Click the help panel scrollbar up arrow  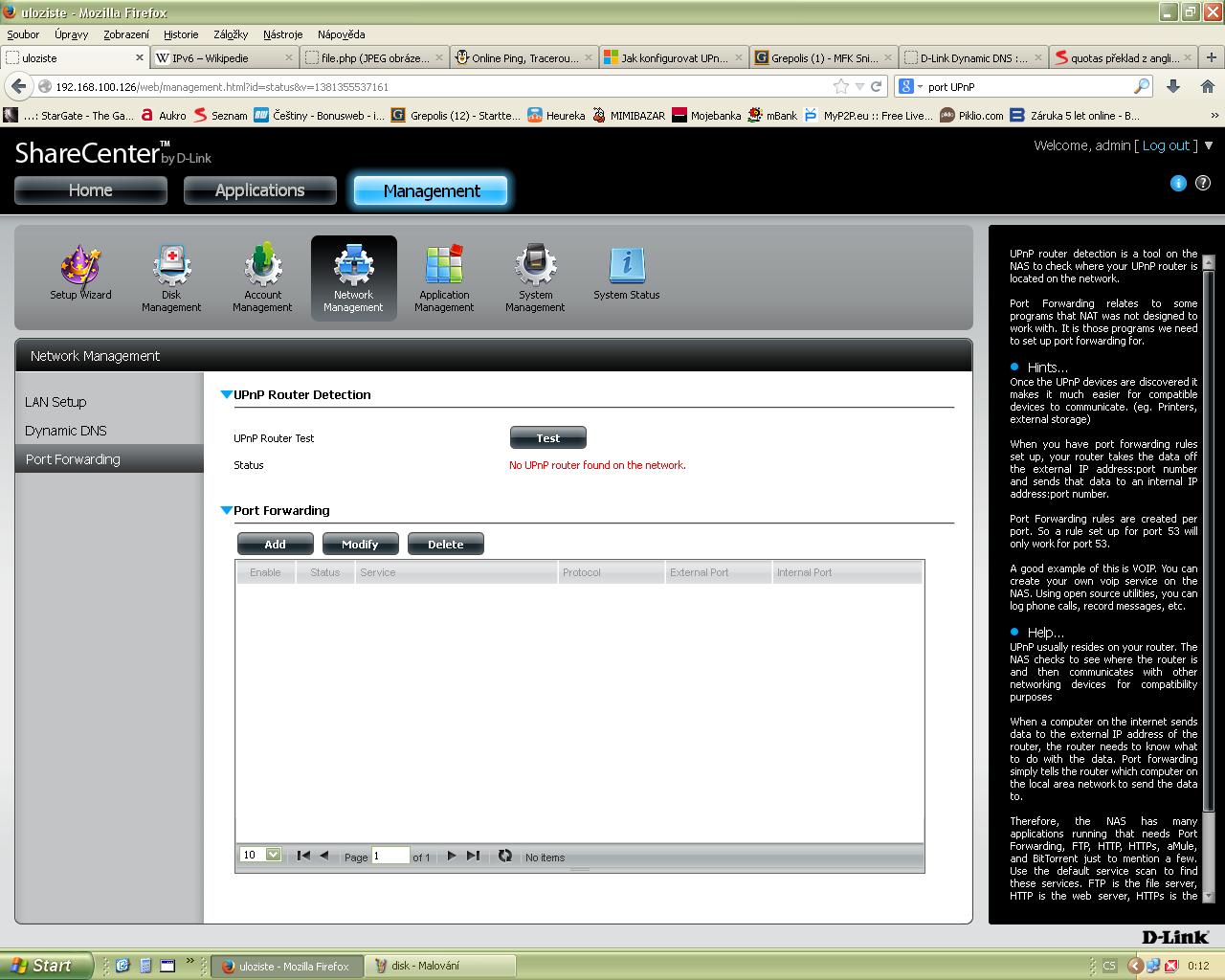point(1208,261)
